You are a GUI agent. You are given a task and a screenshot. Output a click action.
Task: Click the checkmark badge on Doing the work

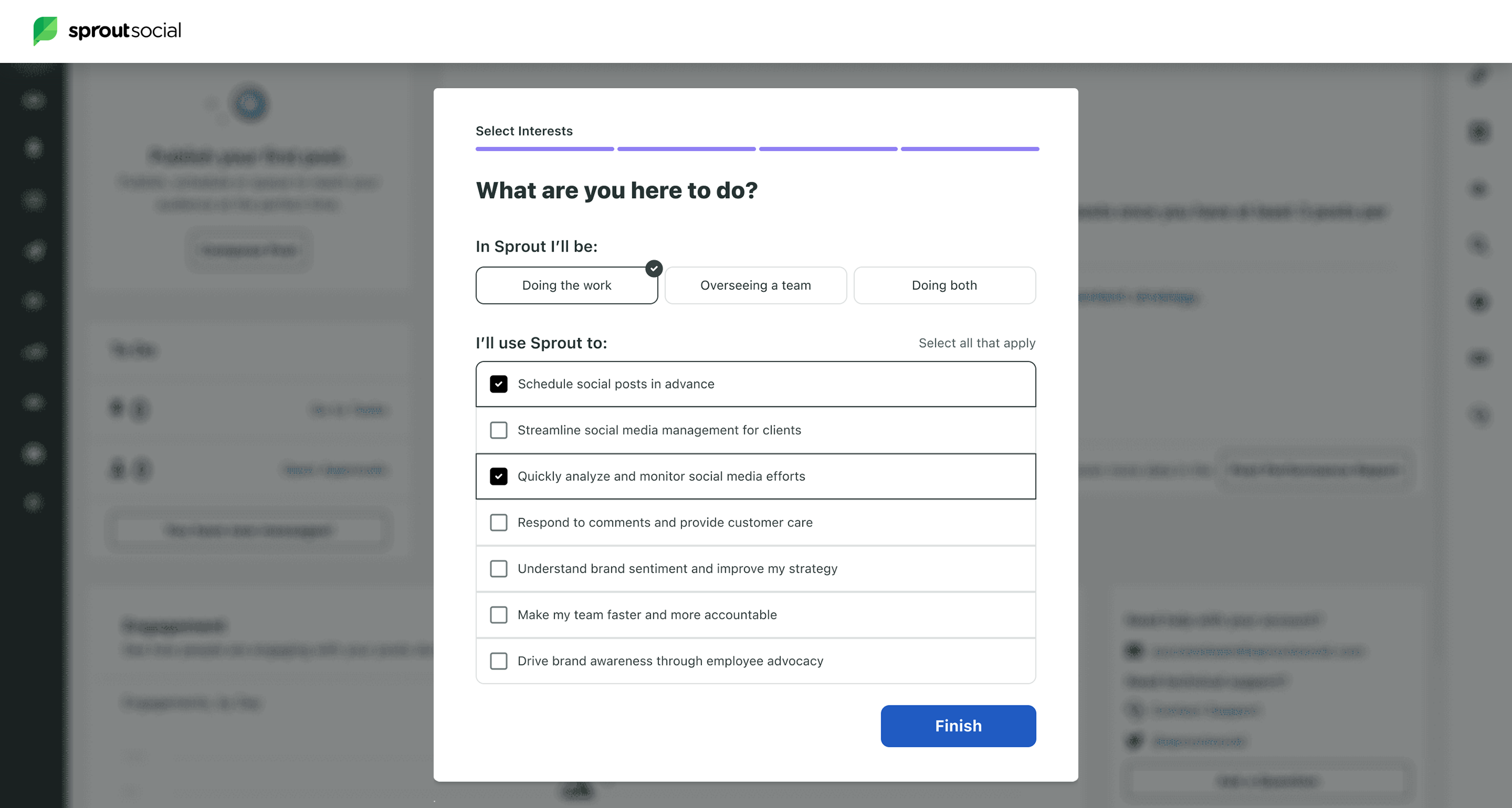pos(654,268)
